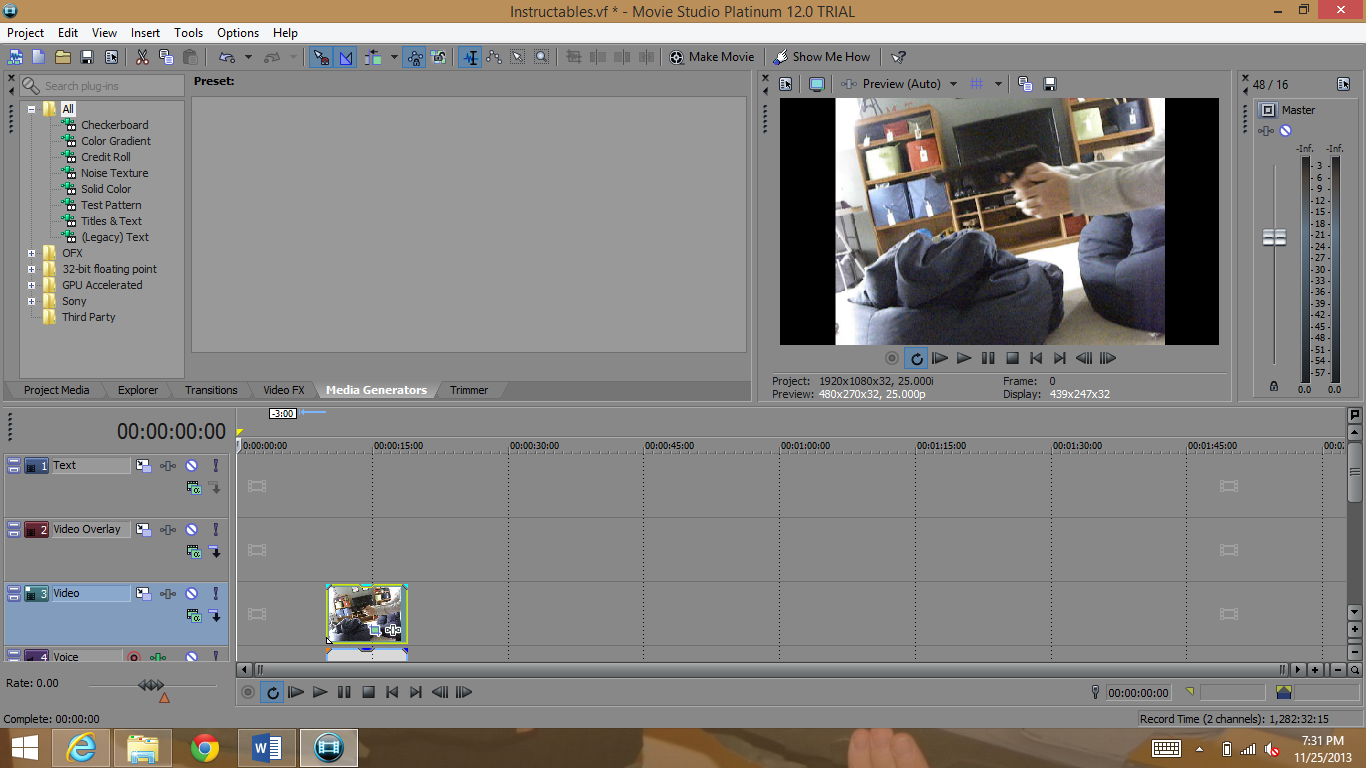
Task: Expand the Sony folder
Action: (x=32, y=301)
